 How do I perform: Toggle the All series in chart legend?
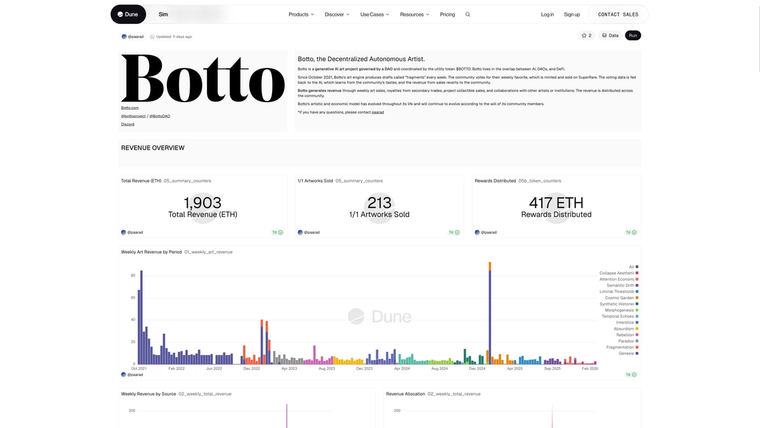633,267
